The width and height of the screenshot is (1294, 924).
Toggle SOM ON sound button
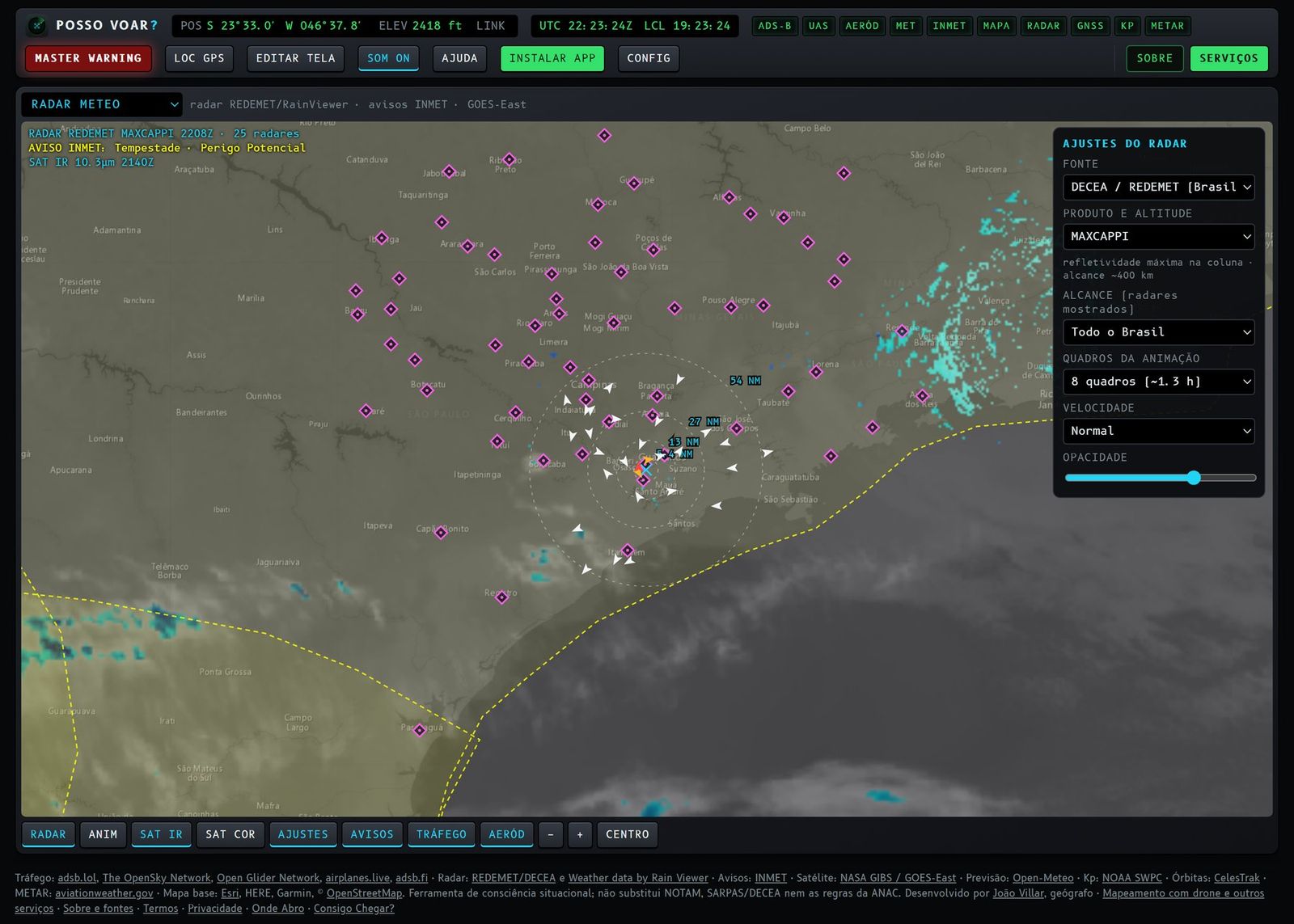388,58
